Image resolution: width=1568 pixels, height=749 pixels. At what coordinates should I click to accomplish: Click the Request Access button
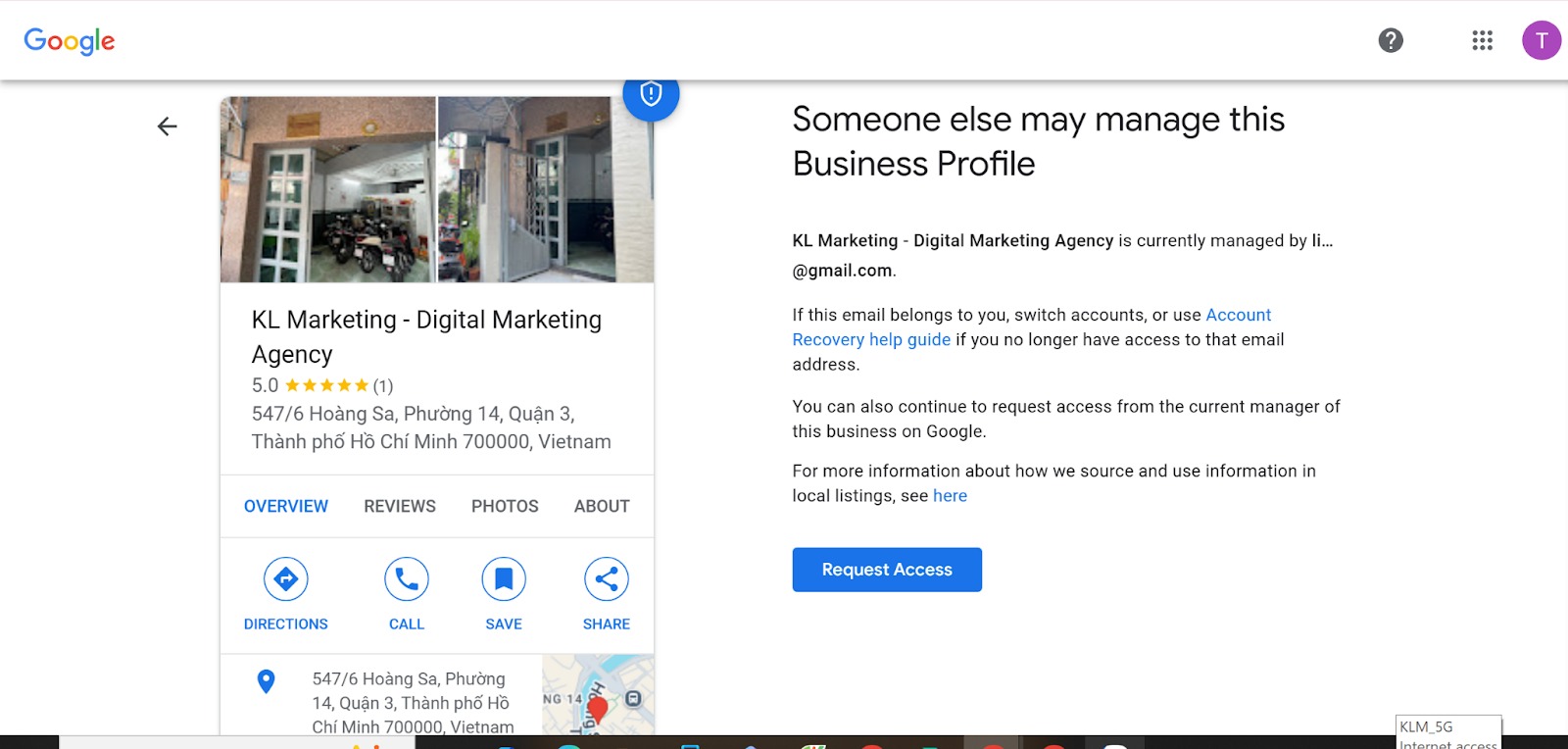(x=887, y=570)
